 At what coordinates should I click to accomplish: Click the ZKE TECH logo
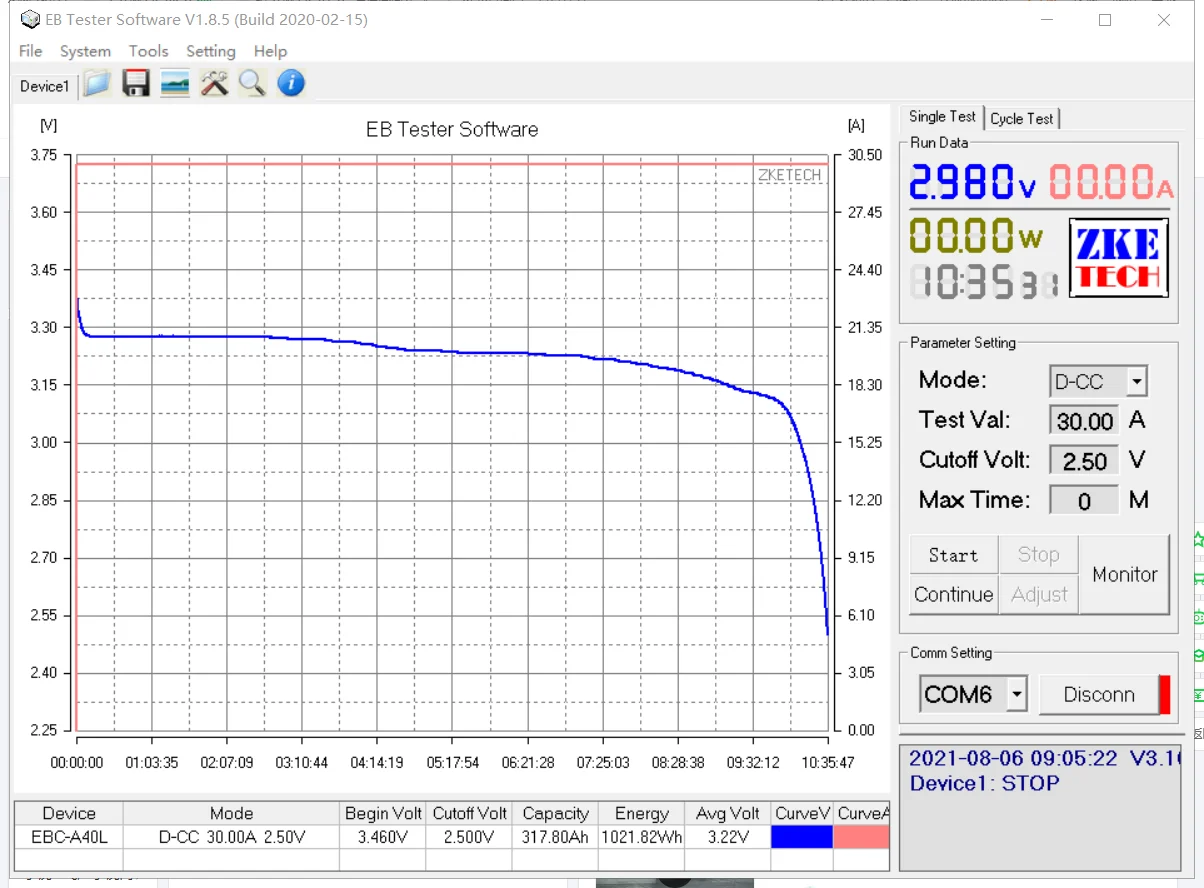1118,259
